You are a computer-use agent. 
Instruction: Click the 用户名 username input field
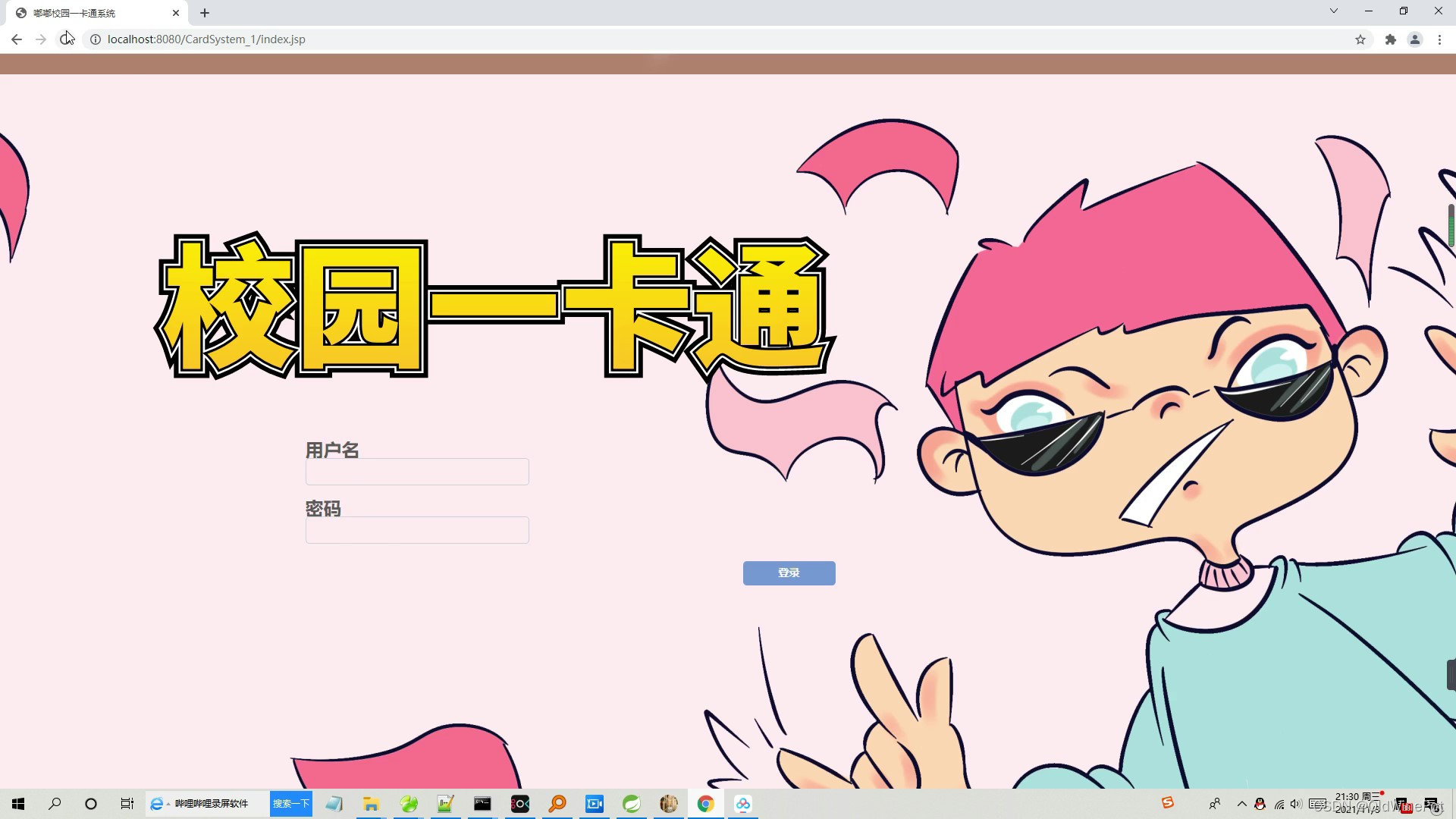417,472
